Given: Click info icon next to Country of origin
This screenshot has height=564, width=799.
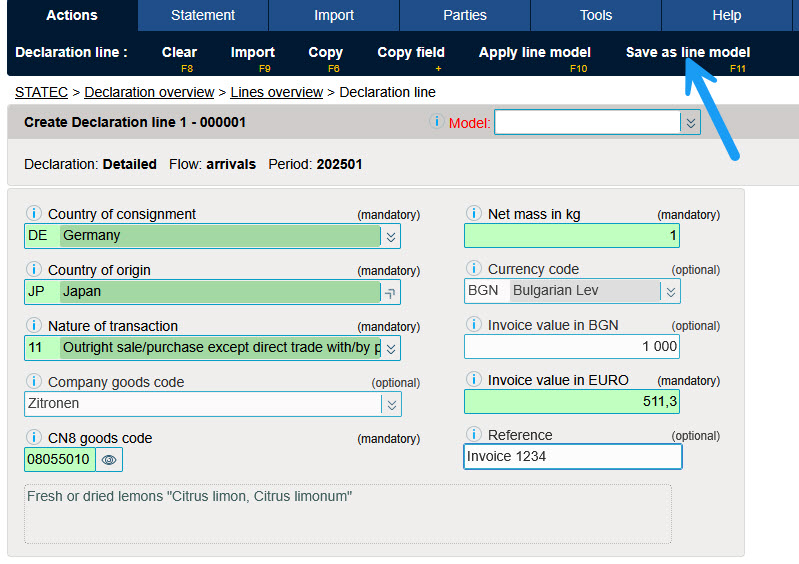Looking at the screenshot, I should click(x=33, y=270).
